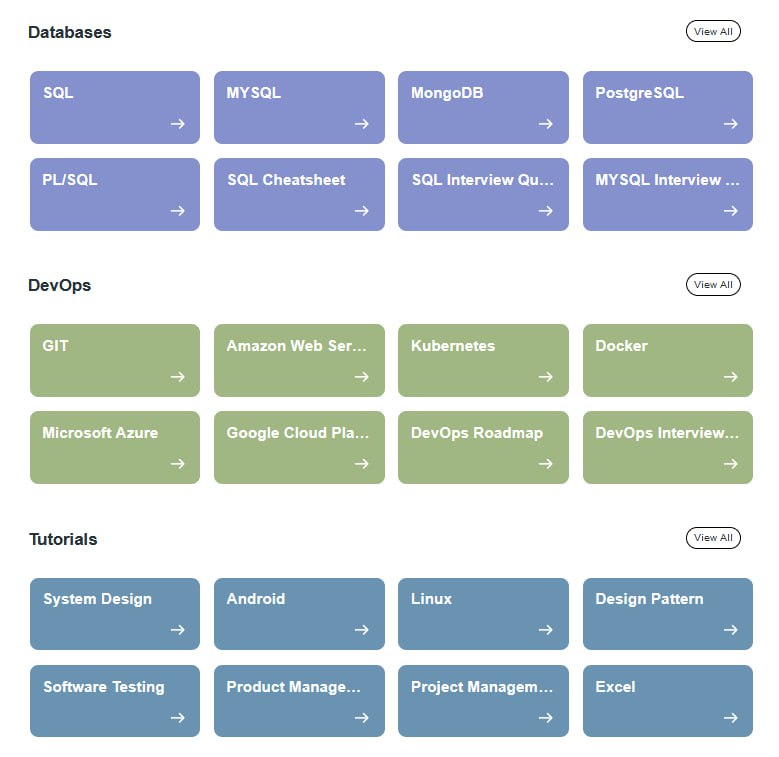Click the arrow icon on GIT card
This screenshot has width=779, height=757.
click(x=177, y=377)
